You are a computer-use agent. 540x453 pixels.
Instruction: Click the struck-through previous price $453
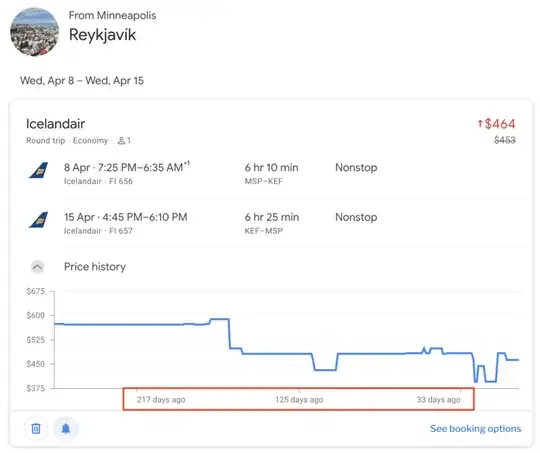[505, 140]
